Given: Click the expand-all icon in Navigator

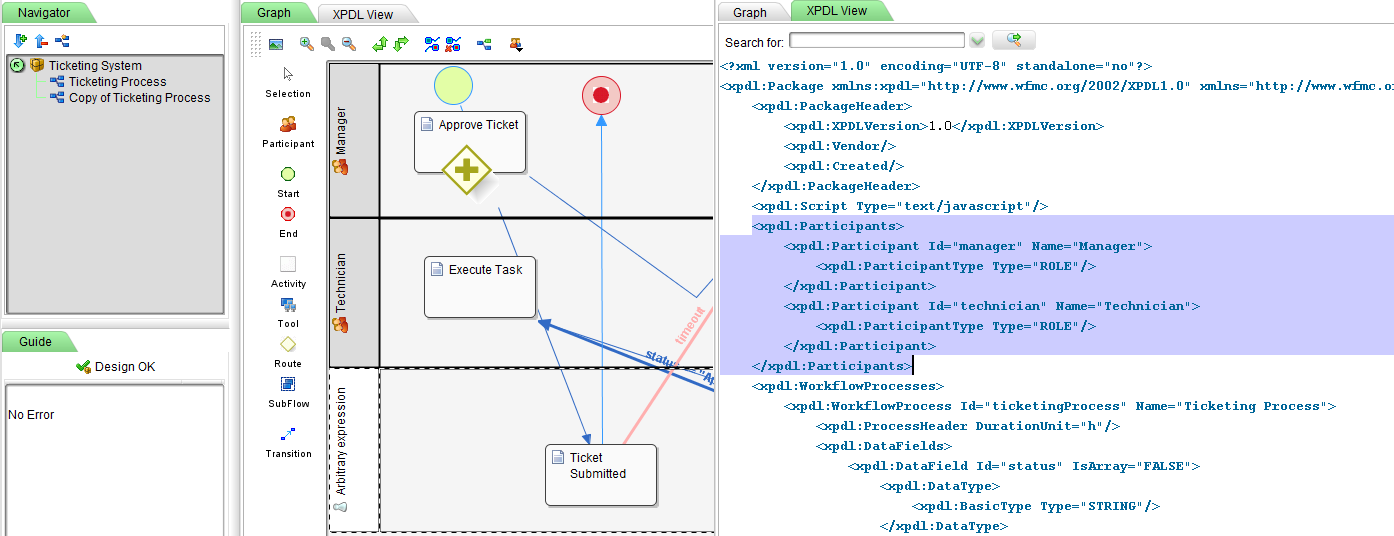Looking at the screenshot, I should pos(20,41).
